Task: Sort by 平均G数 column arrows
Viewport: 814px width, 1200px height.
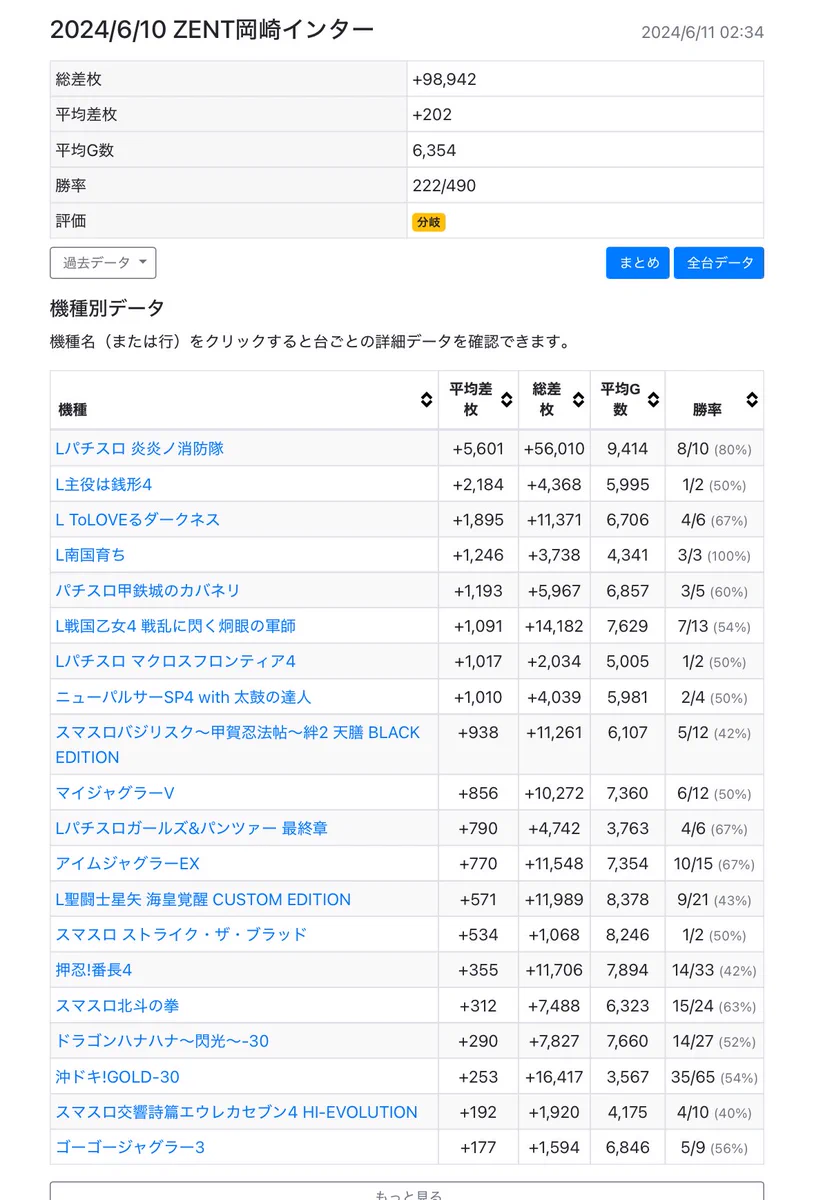Action: [653, 400]
